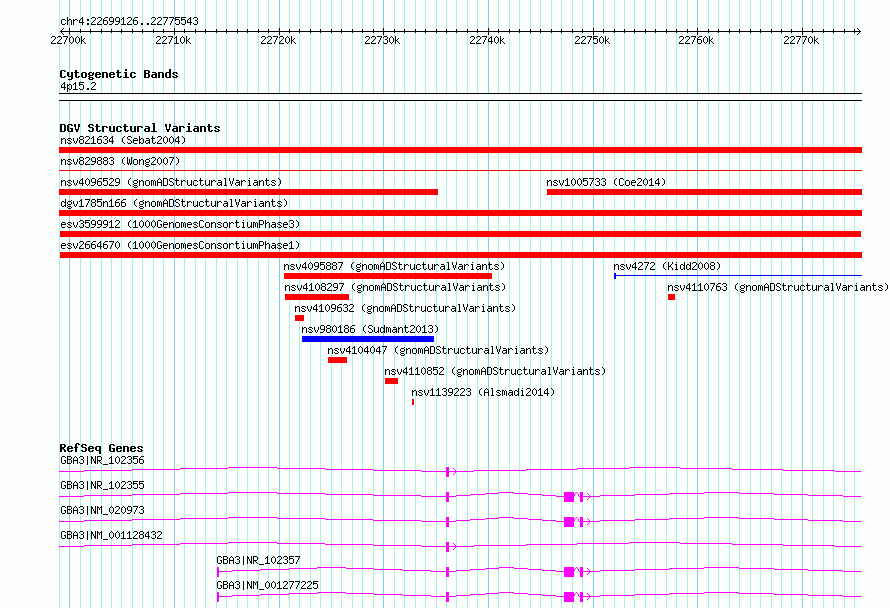Select the nsv4108297 variant red bar
Screen dimensions: 890x608
(317, 297)
